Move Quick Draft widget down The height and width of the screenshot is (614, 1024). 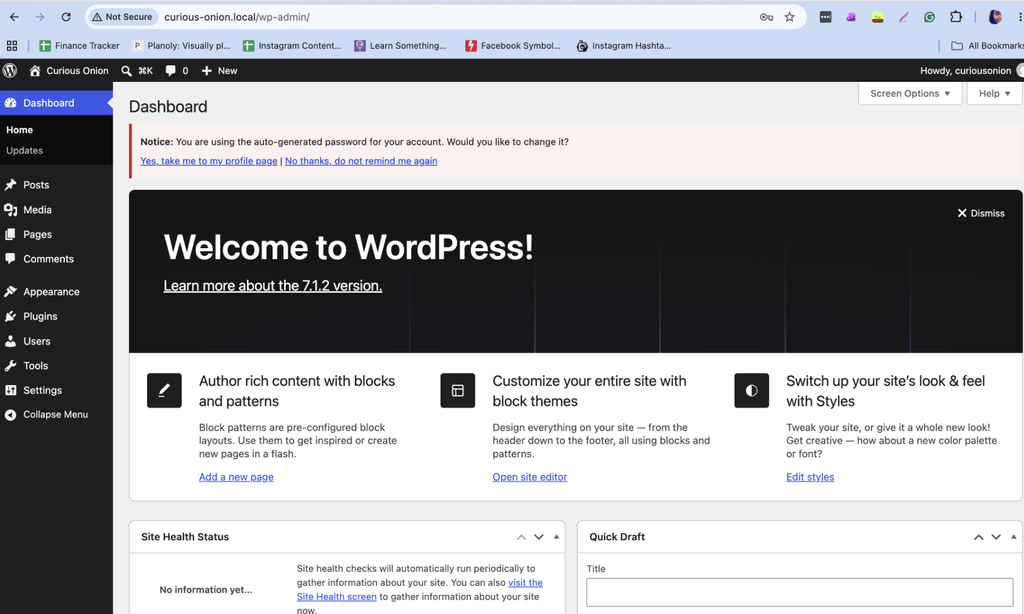coord(996,537)
